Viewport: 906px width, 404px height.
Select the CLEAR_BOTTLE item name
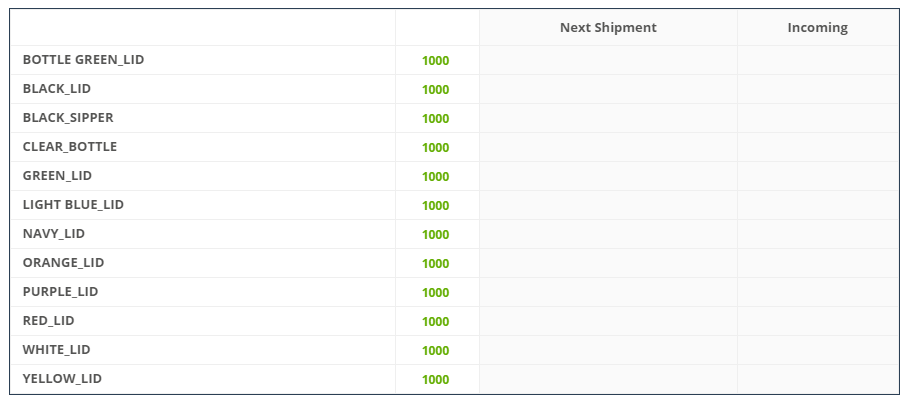[70, 146]
